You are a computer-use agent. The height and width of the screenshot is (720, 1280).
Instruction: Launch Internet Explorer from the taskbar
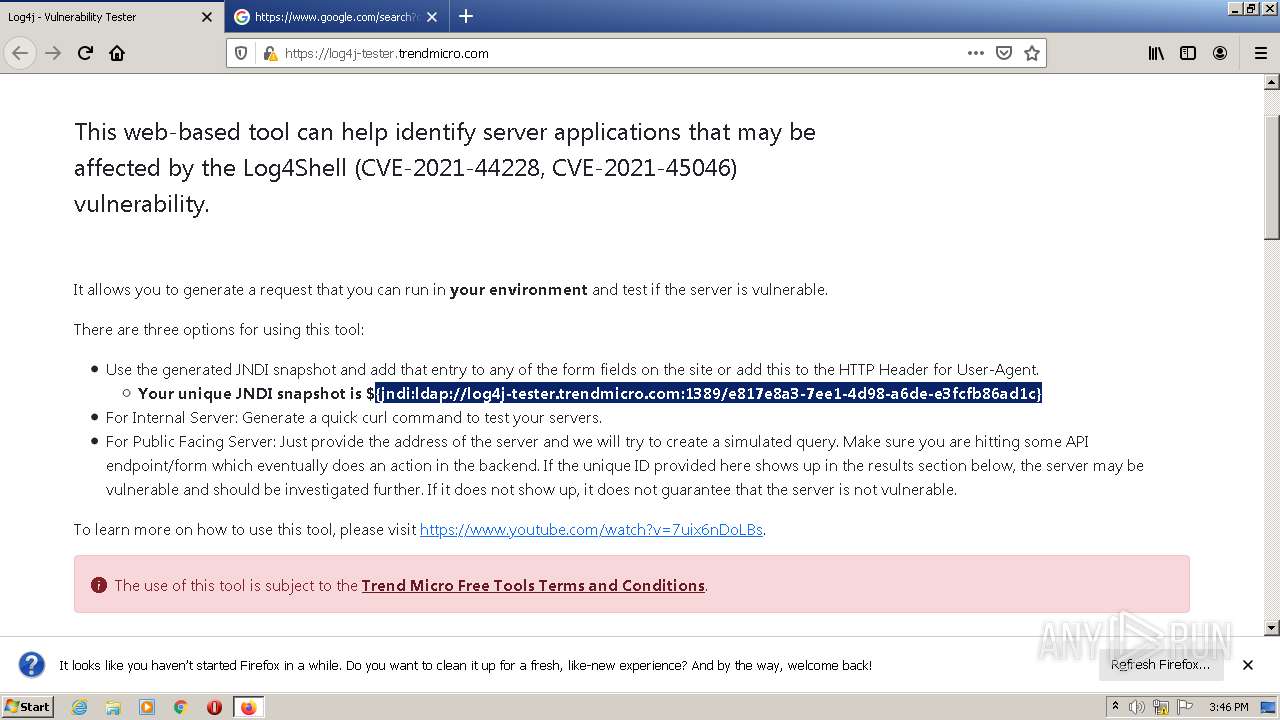tap(79, 707)
